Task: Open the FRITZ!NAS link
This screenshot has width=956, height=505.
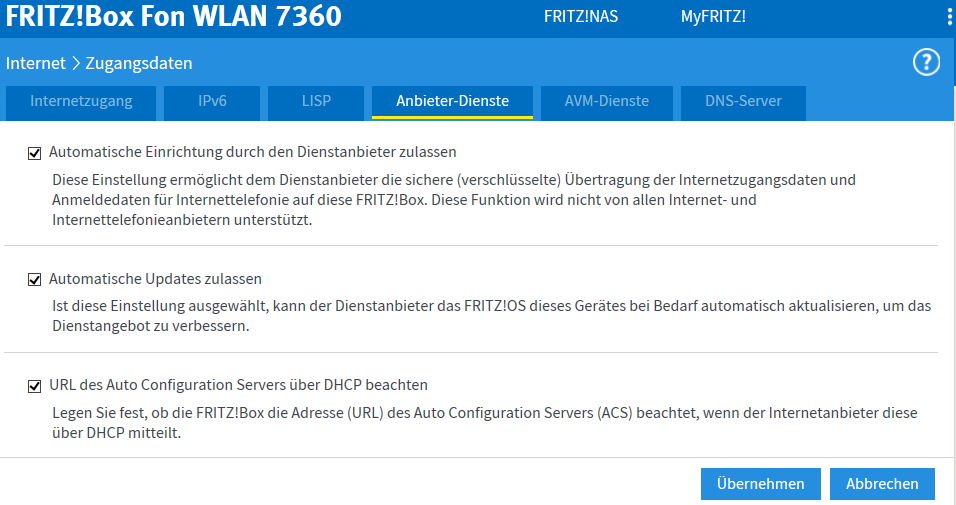Action: [578, 17]
